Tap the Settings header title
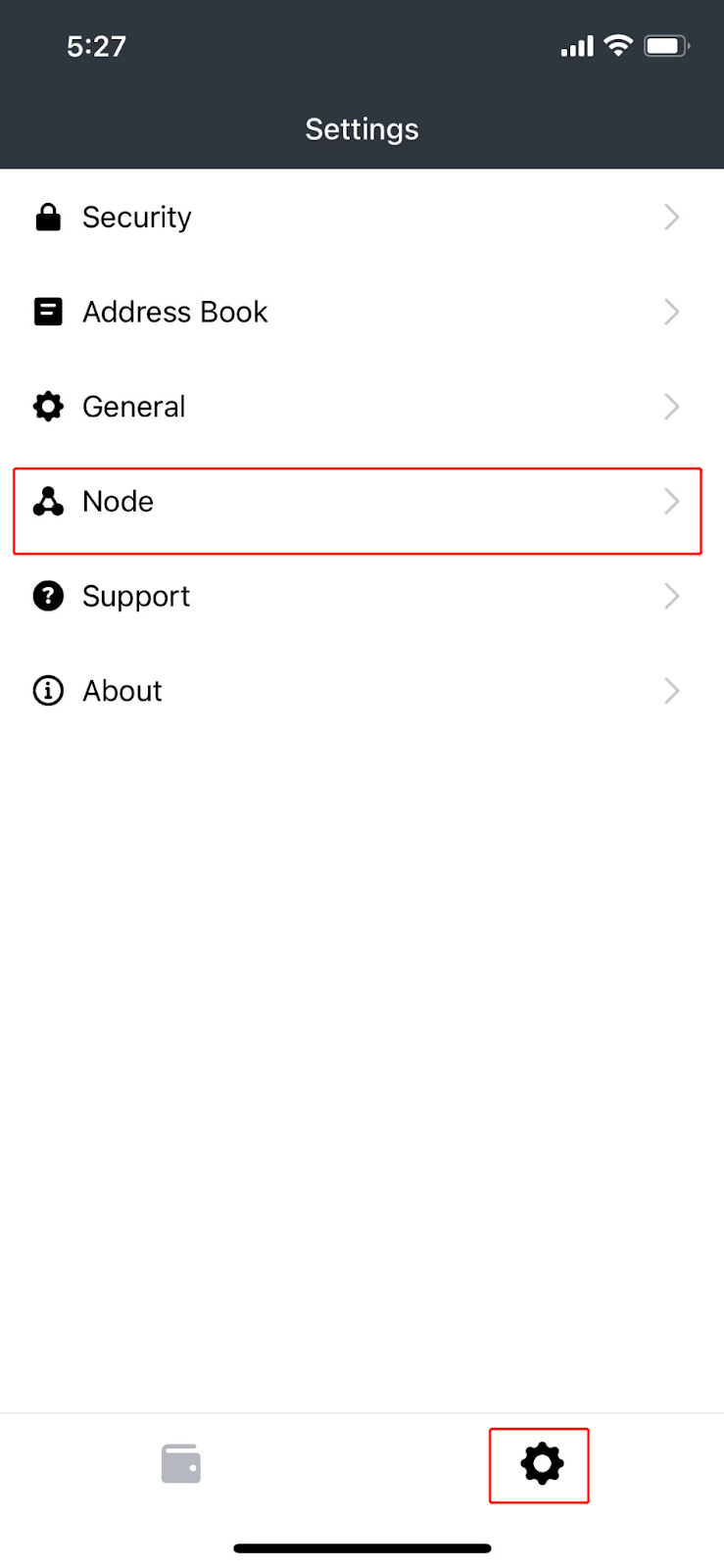Screen dimensions: 724x1568 coord(362,129)
